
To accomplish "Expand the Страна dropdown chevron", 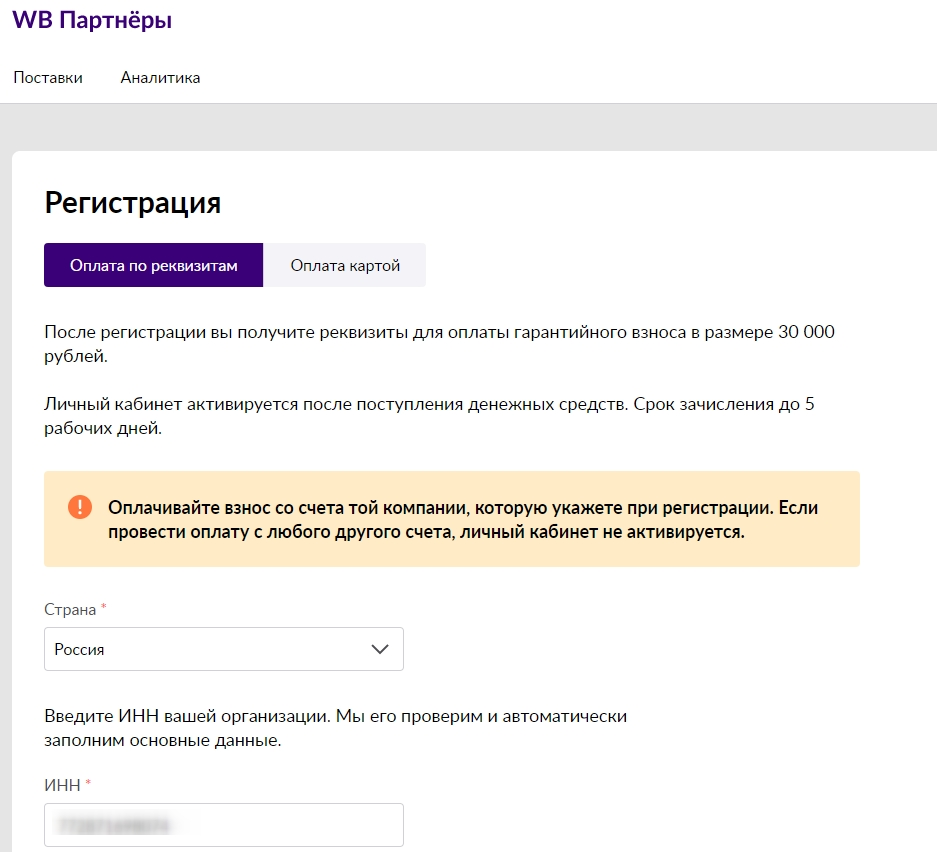I will pos(380,649).
